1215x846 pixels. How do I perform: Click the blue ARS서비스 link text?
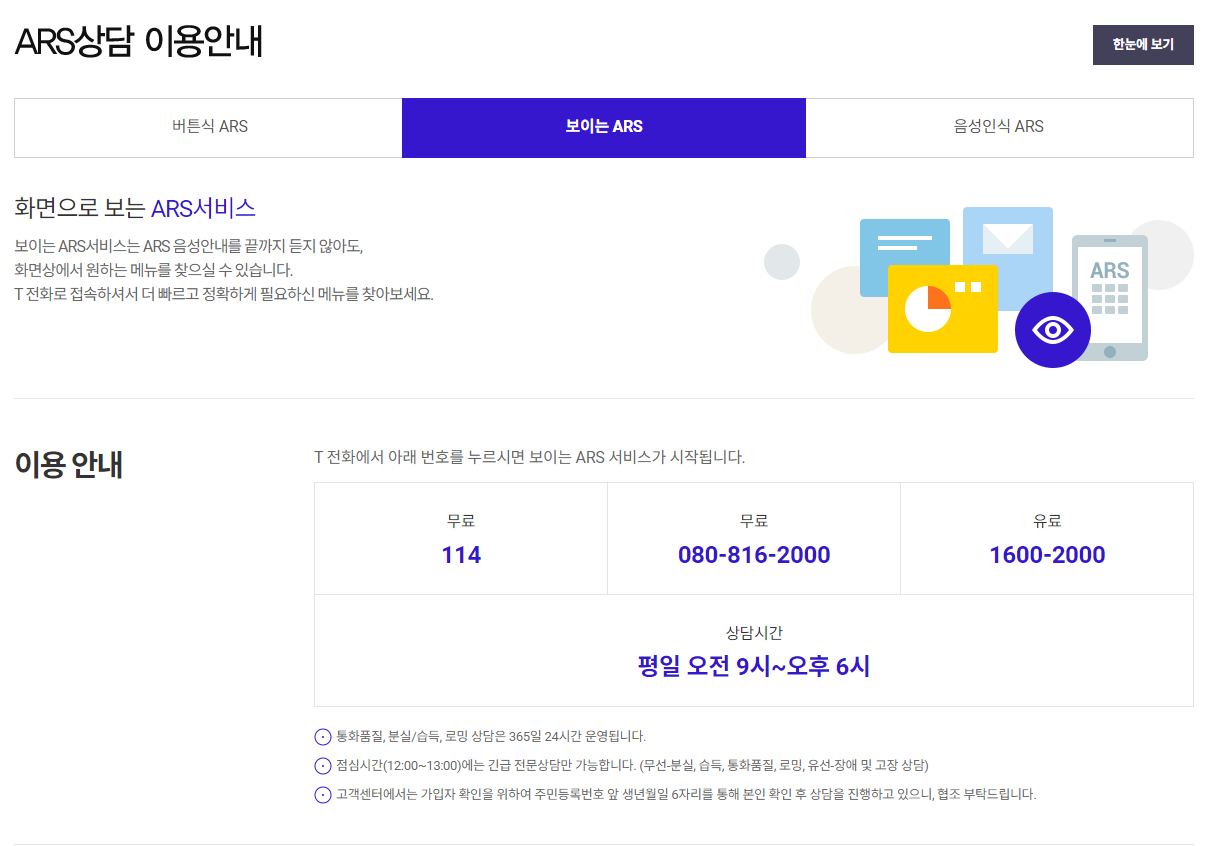point(205,207)
